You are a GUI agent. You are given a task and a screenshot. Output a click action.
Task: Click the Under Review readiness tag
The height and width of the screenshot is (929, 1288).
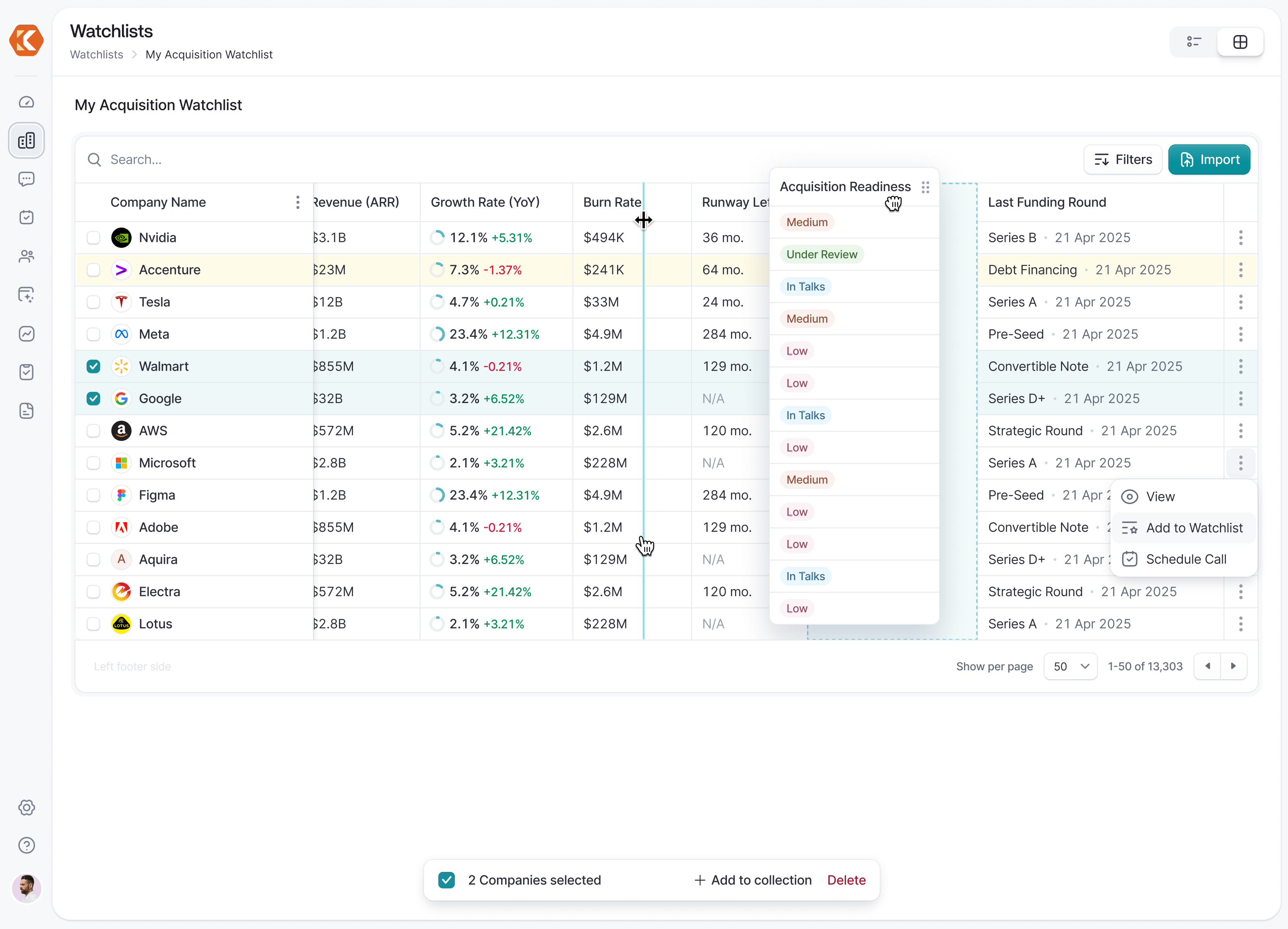[x=822, y=254]
